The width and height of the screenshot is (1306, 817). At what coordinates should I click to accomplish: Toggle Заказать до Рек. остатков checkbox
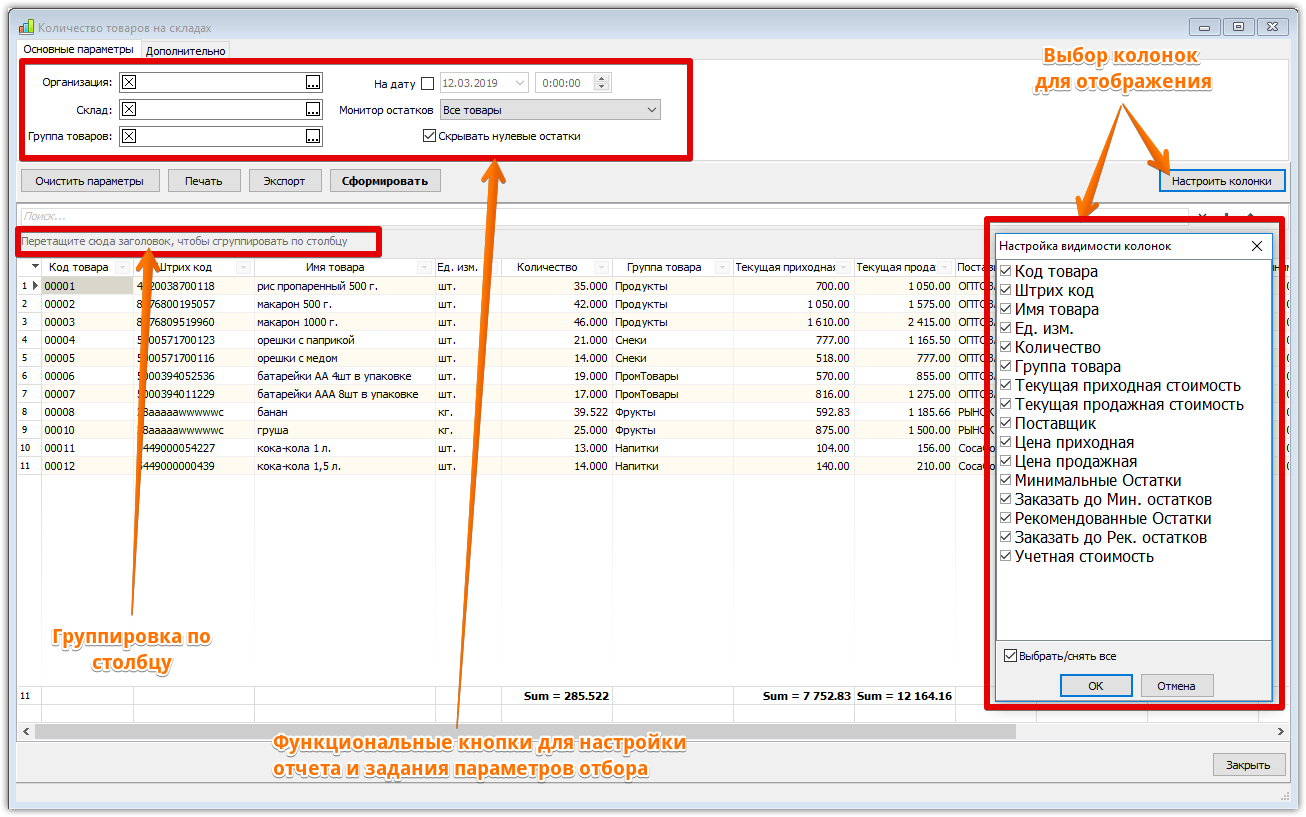1007,538
